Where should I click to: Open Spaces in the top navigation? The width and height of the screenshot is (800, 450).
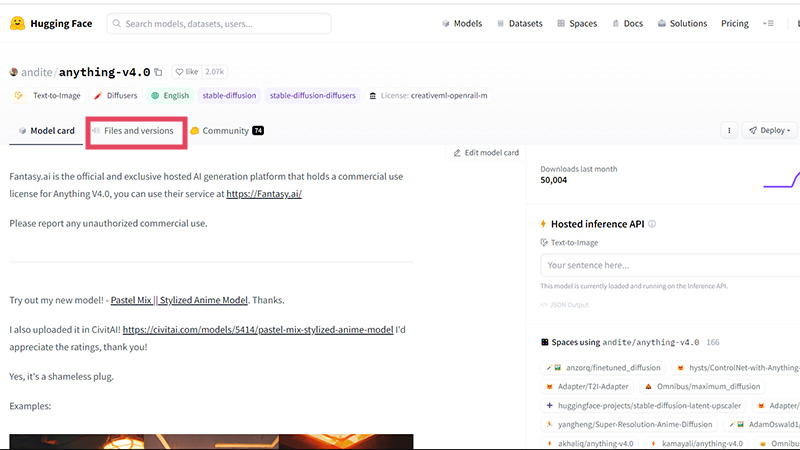click(577, 23)
